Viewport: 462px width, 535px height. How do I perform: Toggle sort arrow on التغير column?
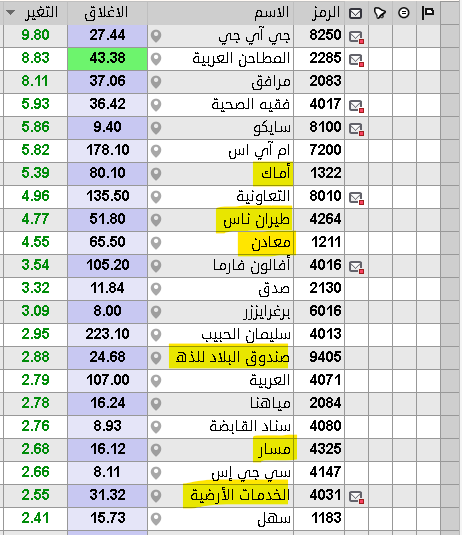point(11,13)
